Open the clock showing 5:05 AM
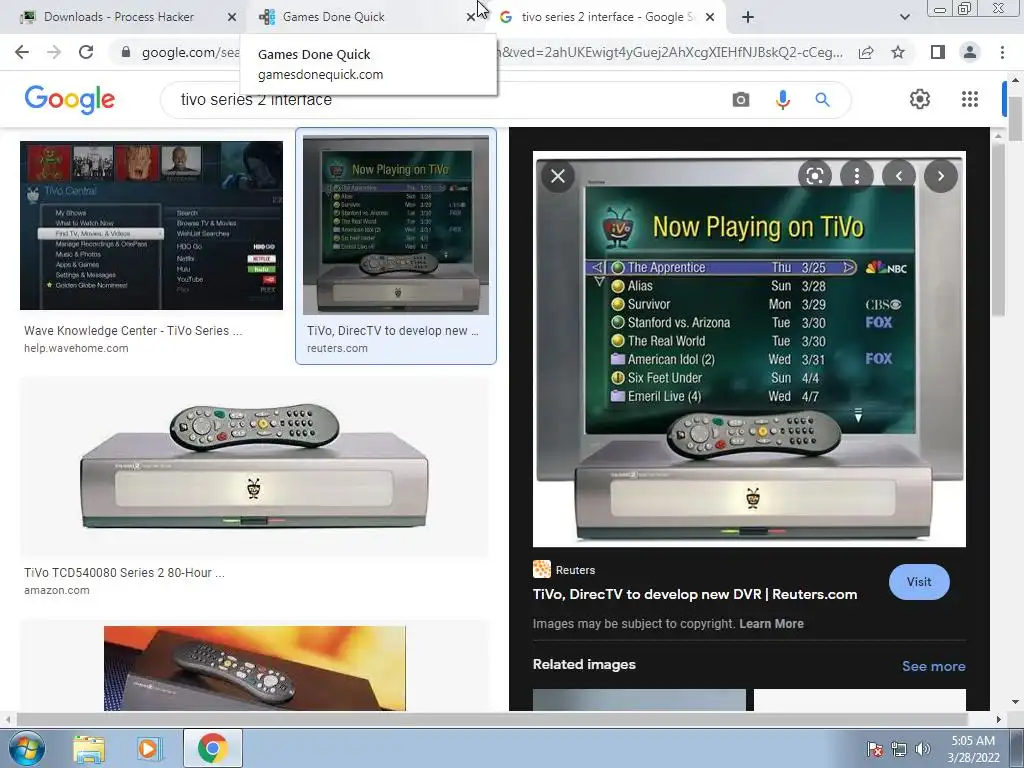 tap(973, 749)
